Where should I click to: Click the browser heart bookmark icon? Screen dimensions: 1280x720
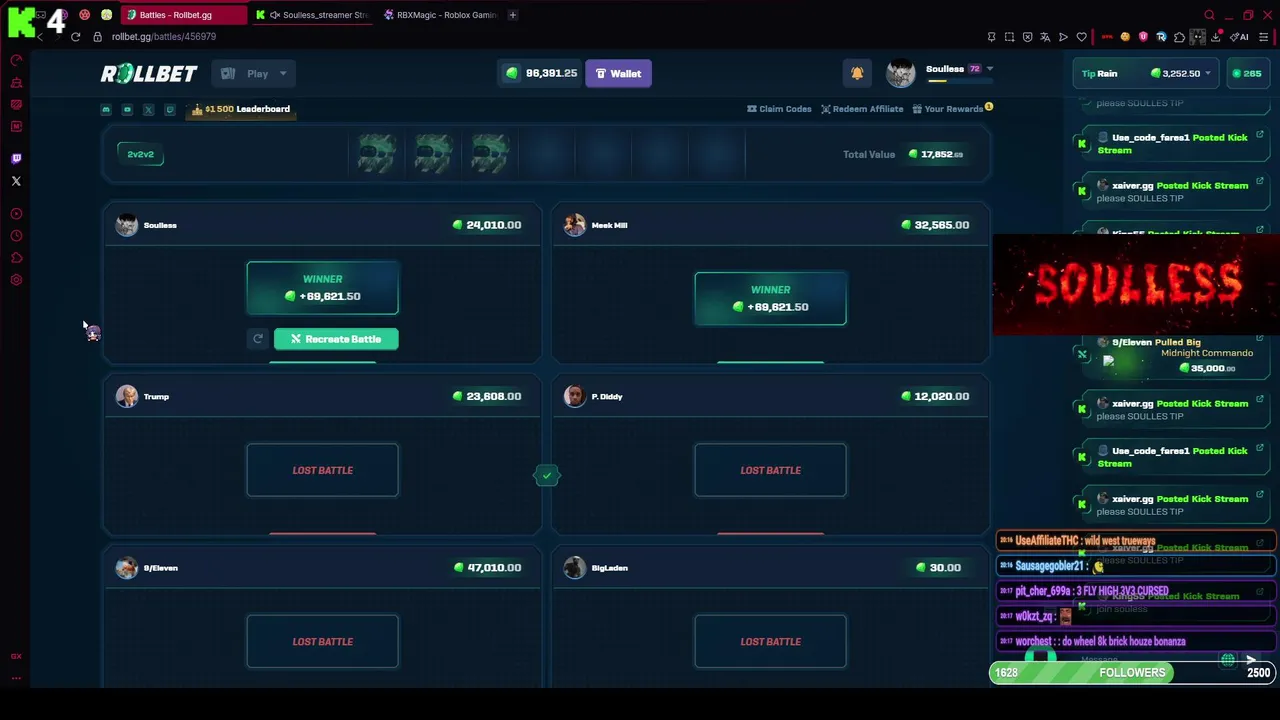tap(1082, 37)
